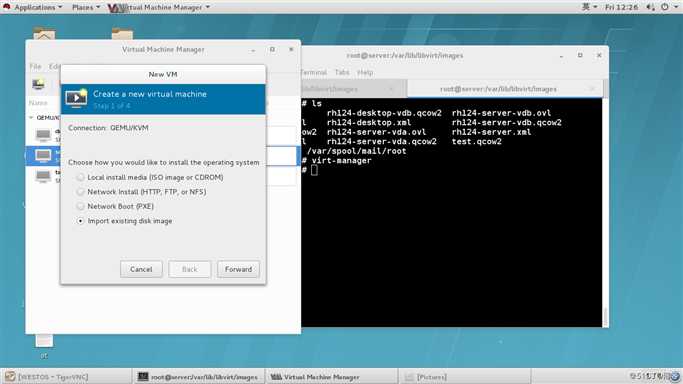Click create new VM toolbar icon in Manager
Viewport: 683px width, 384px height.
38,84
